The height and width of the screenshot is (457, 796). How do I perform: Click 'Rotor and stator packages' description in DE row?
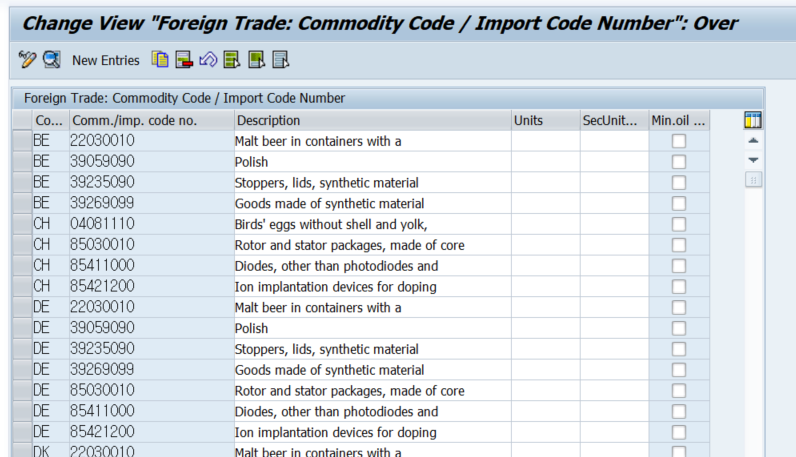[x=373, y=391]
